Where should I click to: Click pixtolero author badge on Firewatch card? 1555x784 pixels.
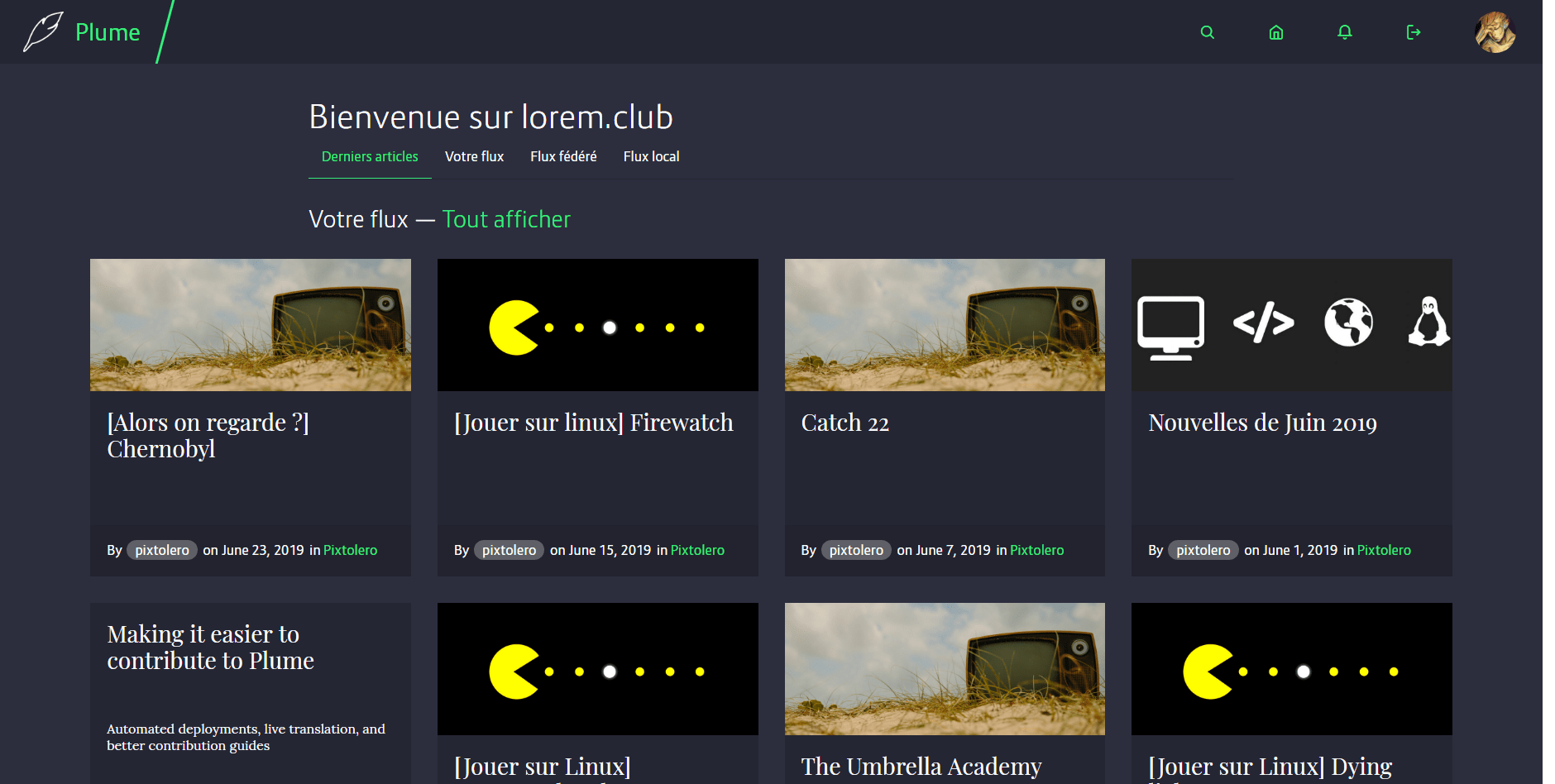point(510,550)
